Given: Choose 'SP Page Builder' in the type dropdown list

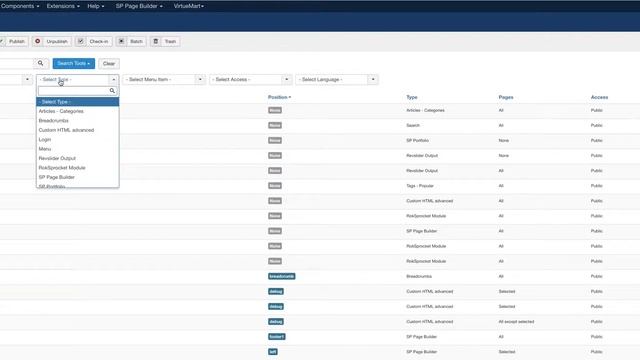Looking at the screenshot, I should [78, 177].
